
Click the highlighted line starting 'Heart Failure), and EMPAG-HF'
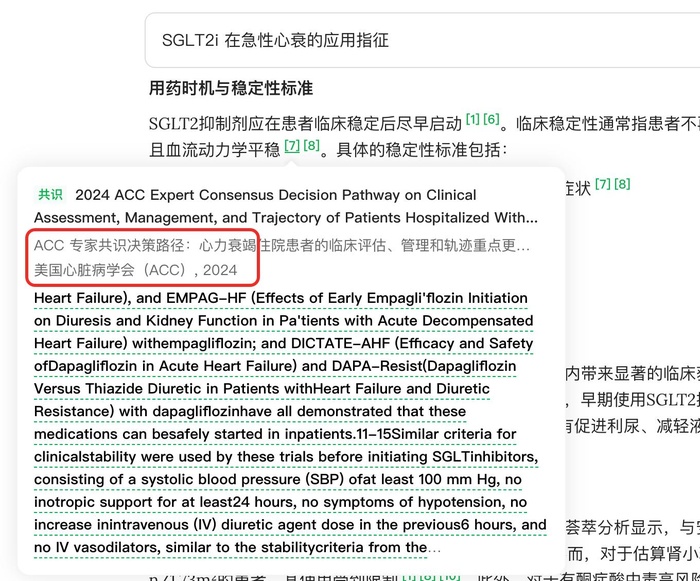281,298
